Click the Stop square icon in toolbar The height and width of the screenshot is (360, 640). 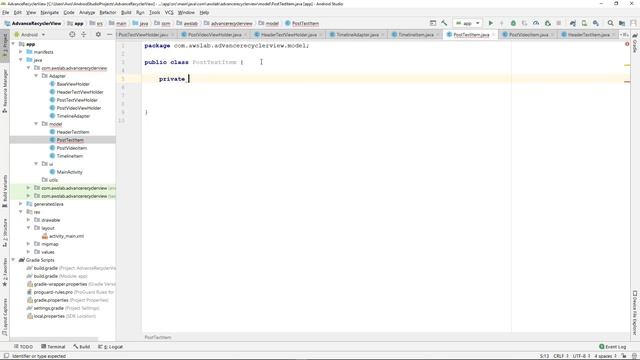(x=559, y=23)
